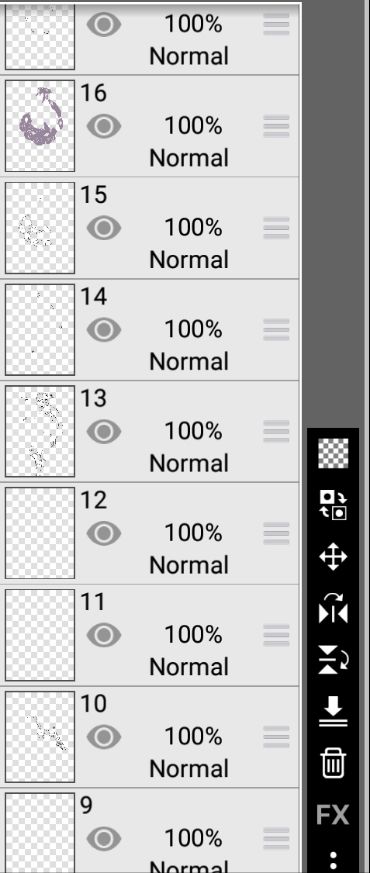Select the Move/transform arrows icon

333,557
